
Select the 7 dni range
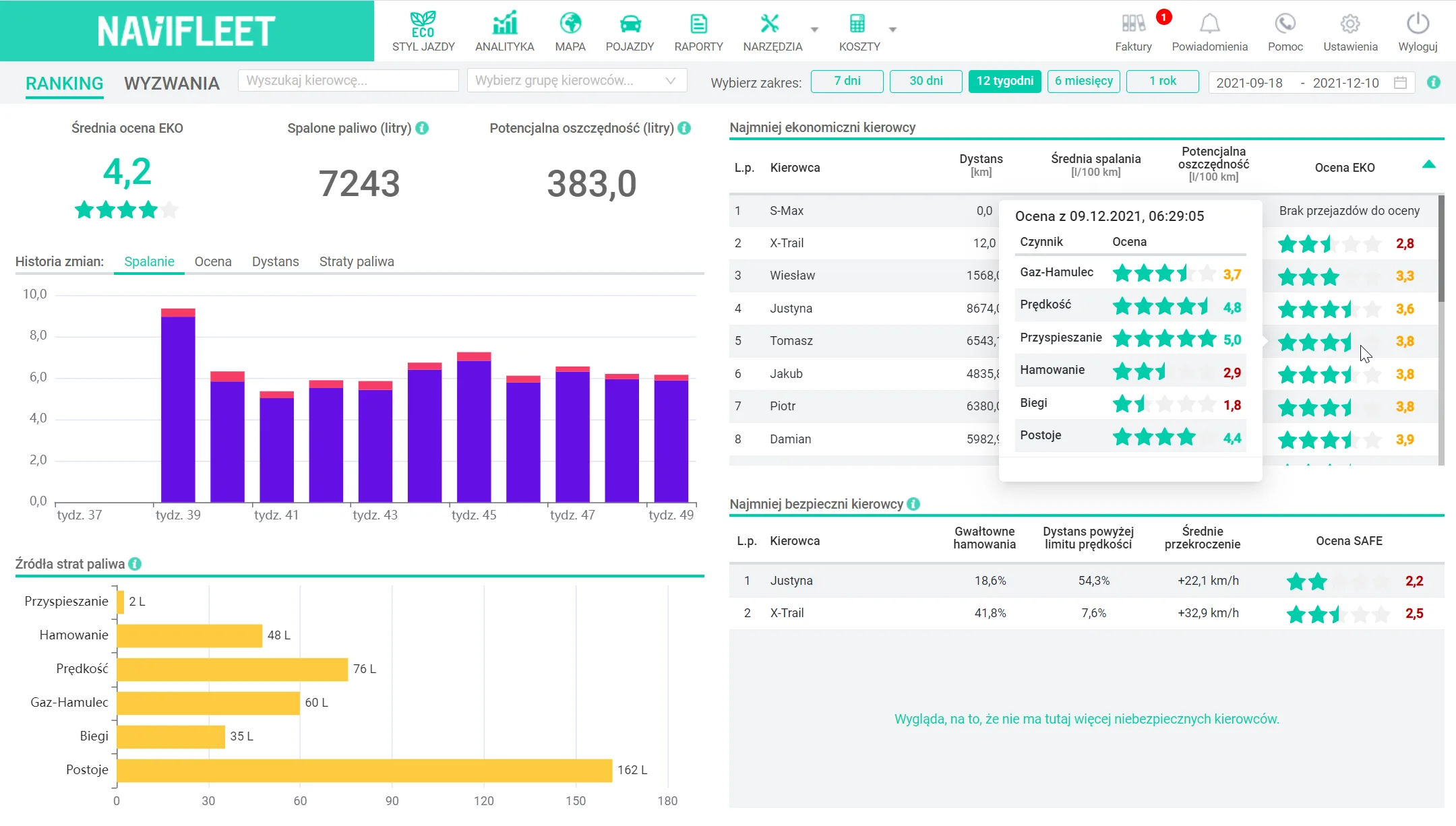847,81
